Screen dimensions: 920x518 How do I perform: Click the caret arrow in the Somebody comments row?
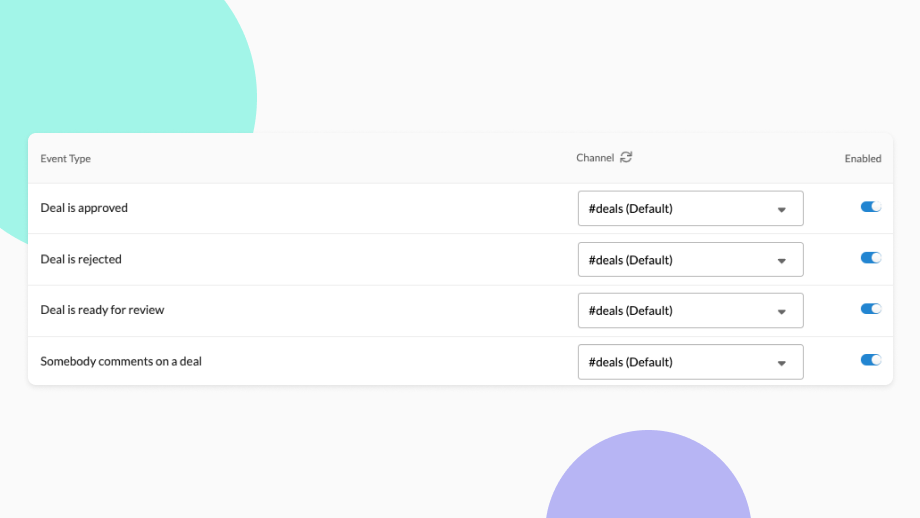[x=782, y=363]
